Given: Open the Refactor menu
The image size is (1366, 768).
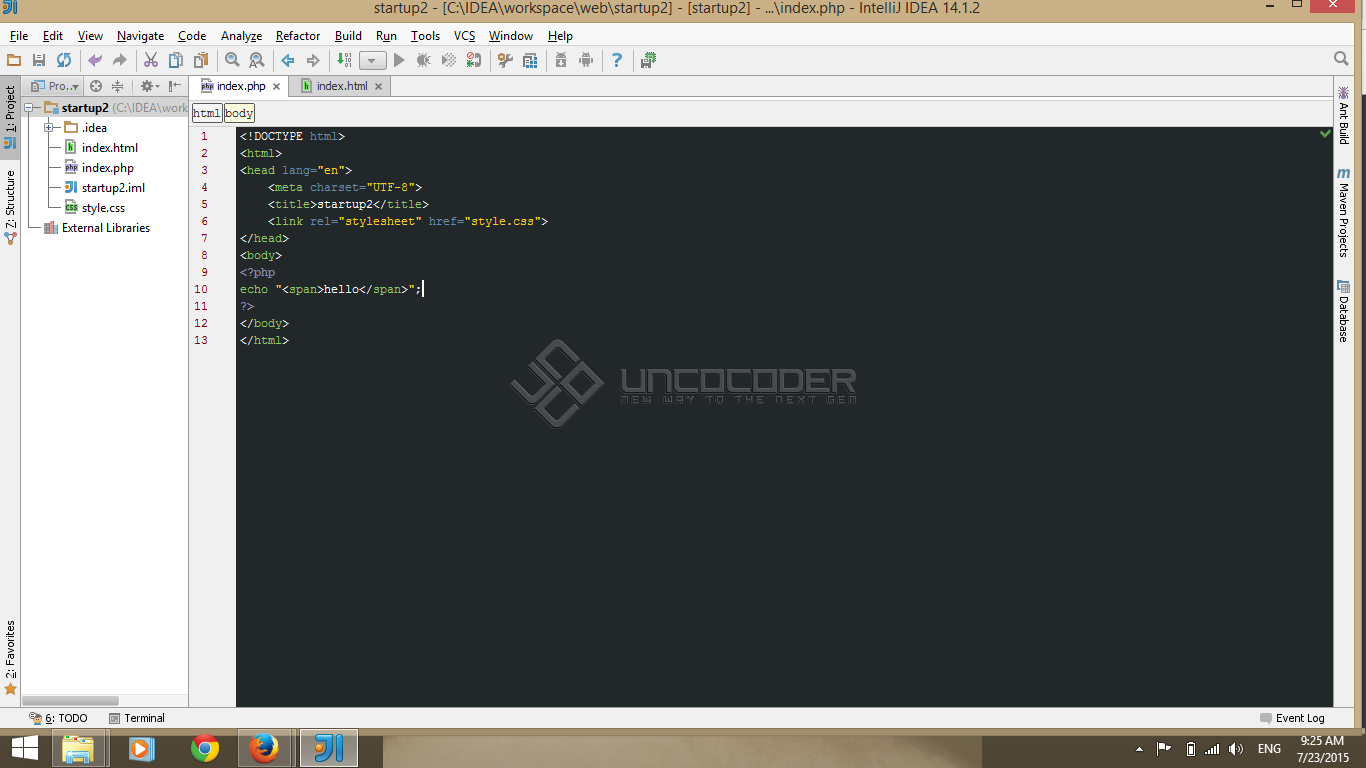Looking at the screenshot, I should 298,36.
